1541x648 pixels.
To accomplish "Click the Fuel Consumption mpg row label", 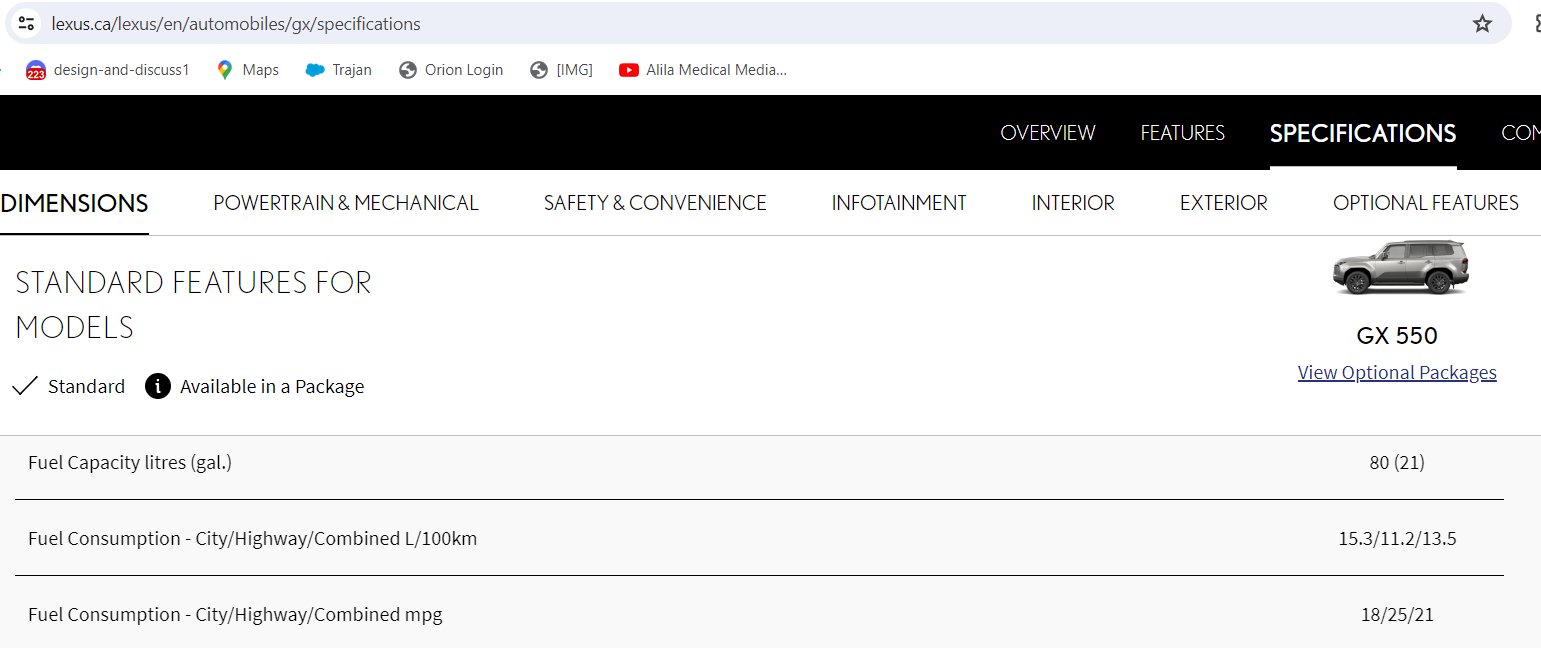I will click(235, 614).
